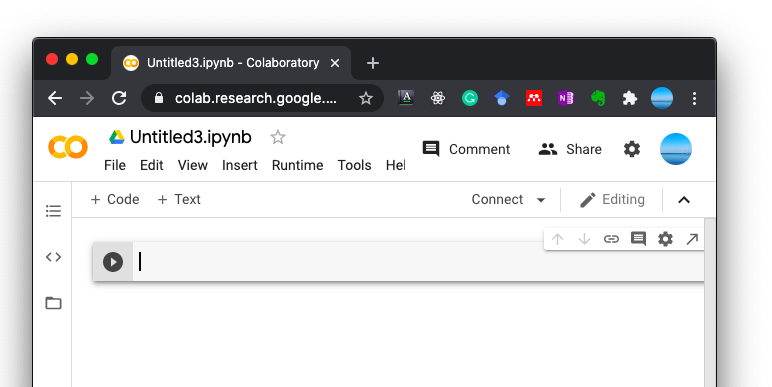This screenshot has height=387, width=772.
Task: Collapse the header with chevron
Action: coord(684,199)
